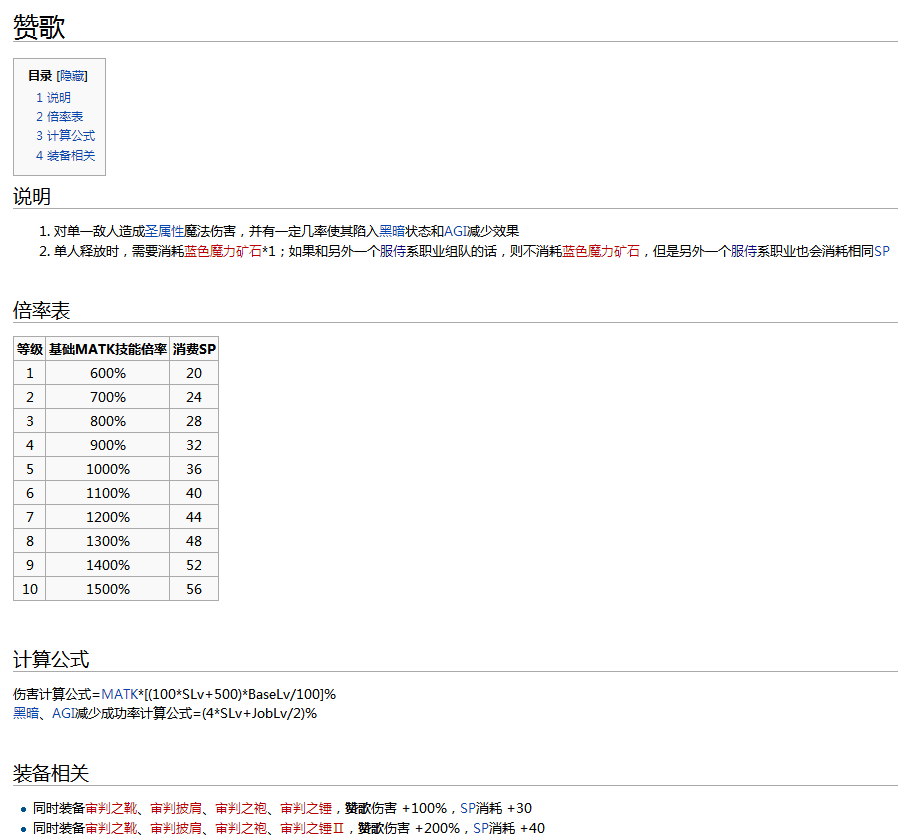Select the 600% cell
This screenshot has height=837, width=898.
(108, 373)
